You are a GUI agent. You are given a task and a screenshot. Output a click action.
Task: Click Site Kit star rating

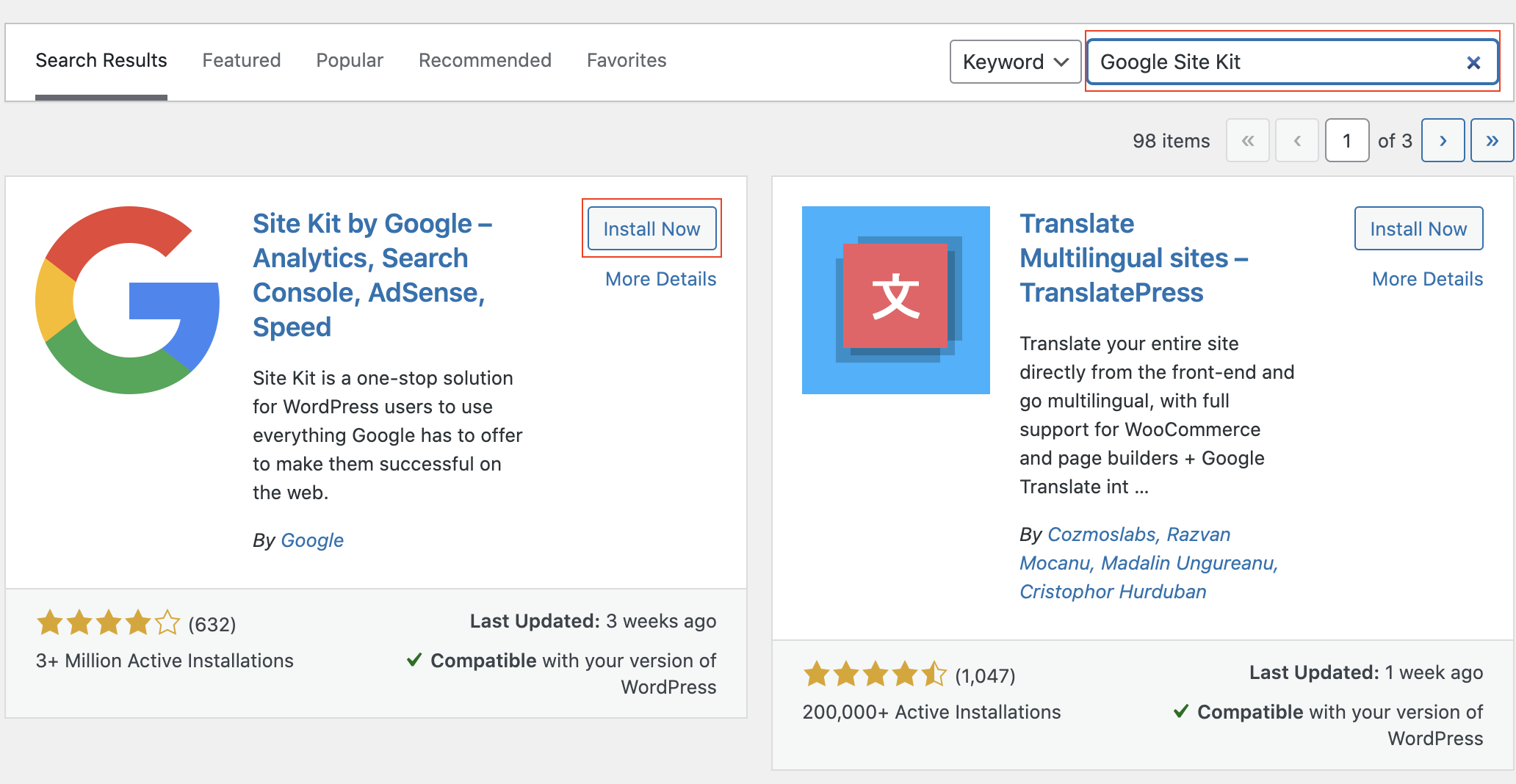[x=108, y=623]
